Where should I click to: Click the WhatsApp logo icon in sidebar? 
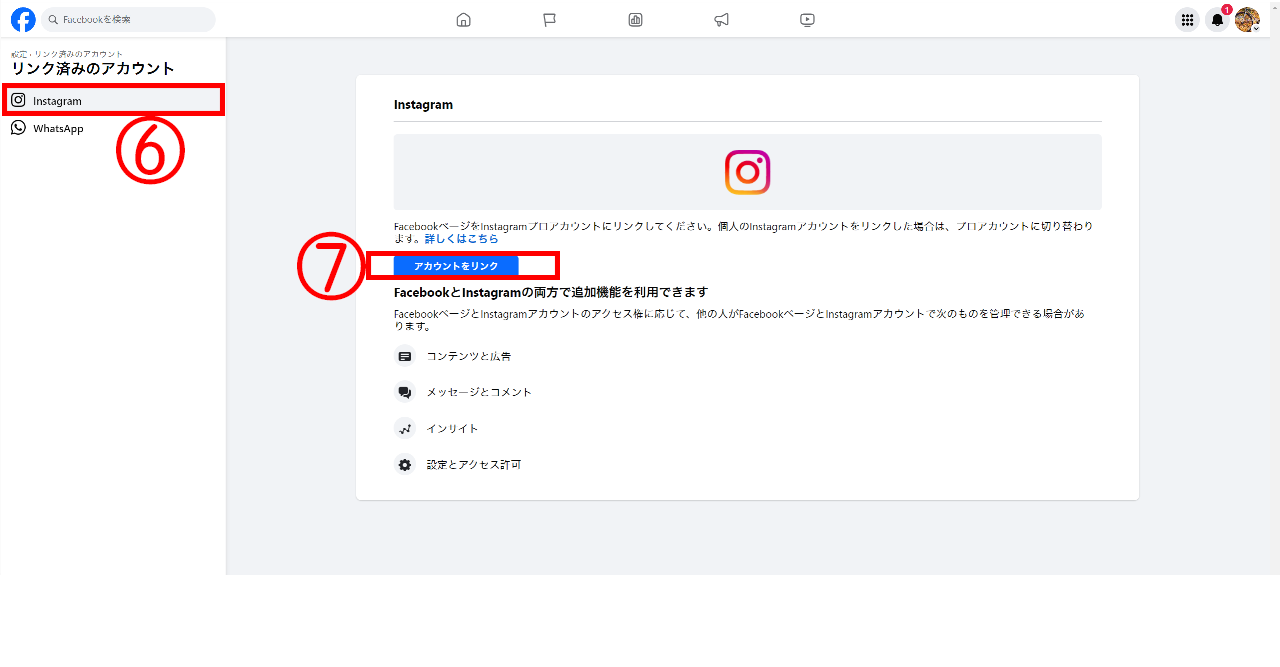pyautogui.click(x=18, y=128)
